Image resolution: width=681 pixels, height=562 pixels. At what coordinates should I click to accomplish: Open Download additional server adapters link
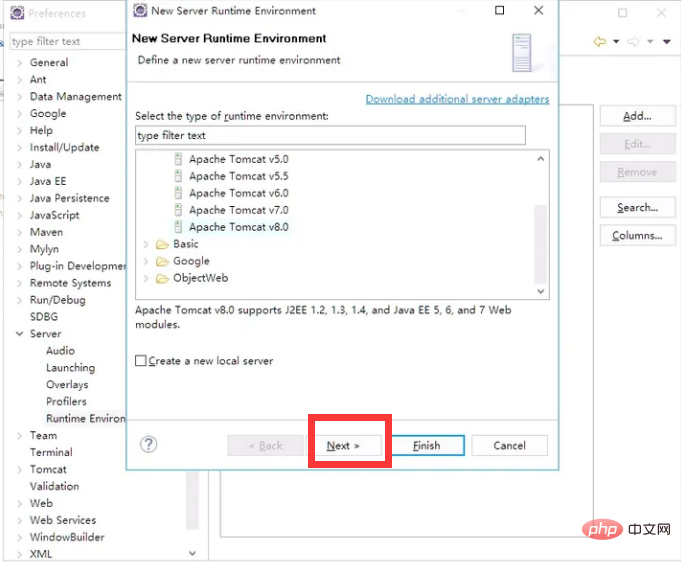click(x=457, y=99)
